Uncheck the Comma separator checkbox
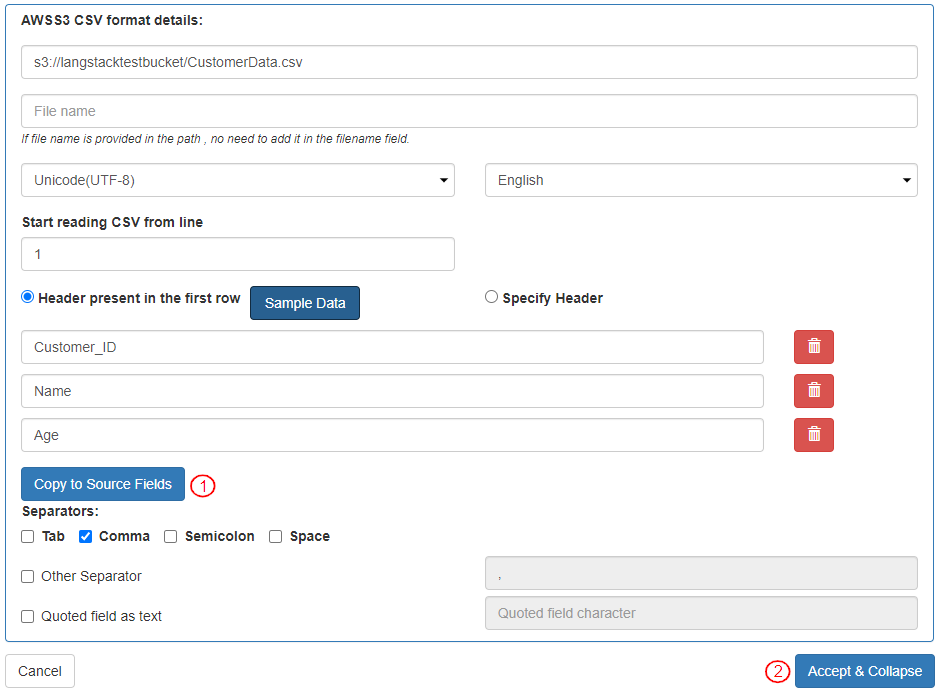The image size is (940, 693). [86, 536]
